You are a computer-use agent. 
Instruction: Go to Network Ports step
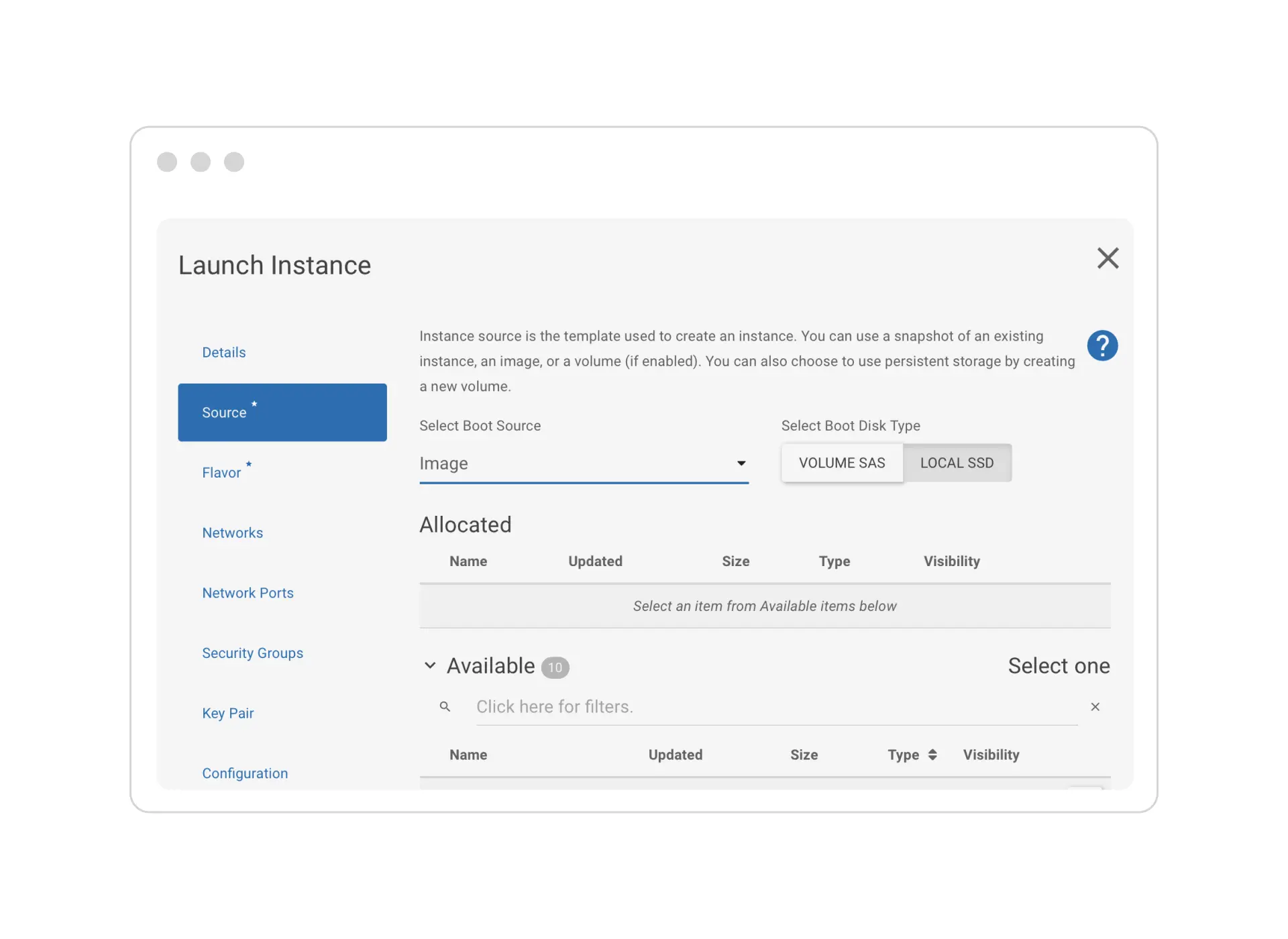click(248, 593)
